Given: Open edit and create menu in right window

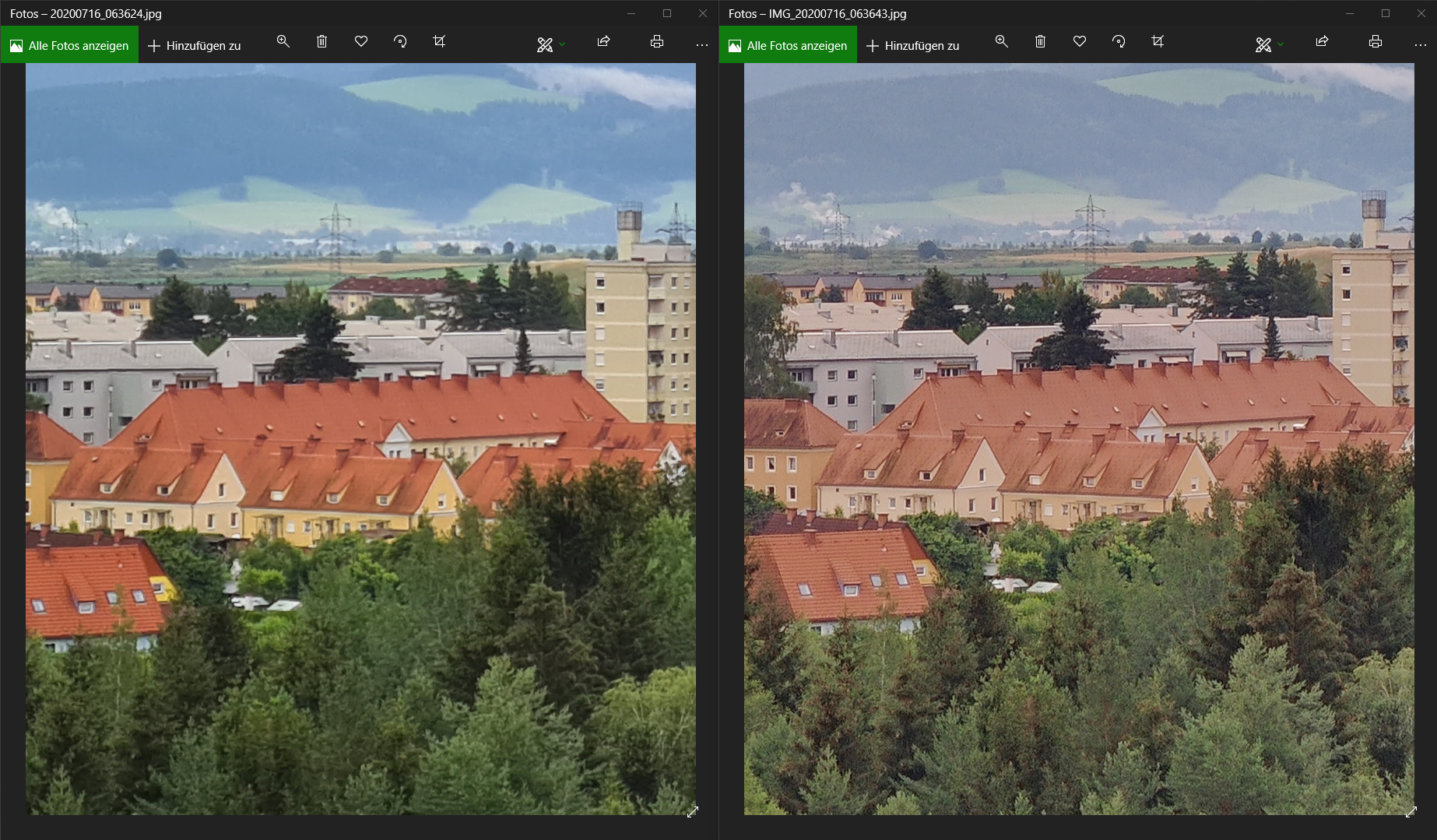Looking at the screenshot, I should click(x=1270, y=45).
